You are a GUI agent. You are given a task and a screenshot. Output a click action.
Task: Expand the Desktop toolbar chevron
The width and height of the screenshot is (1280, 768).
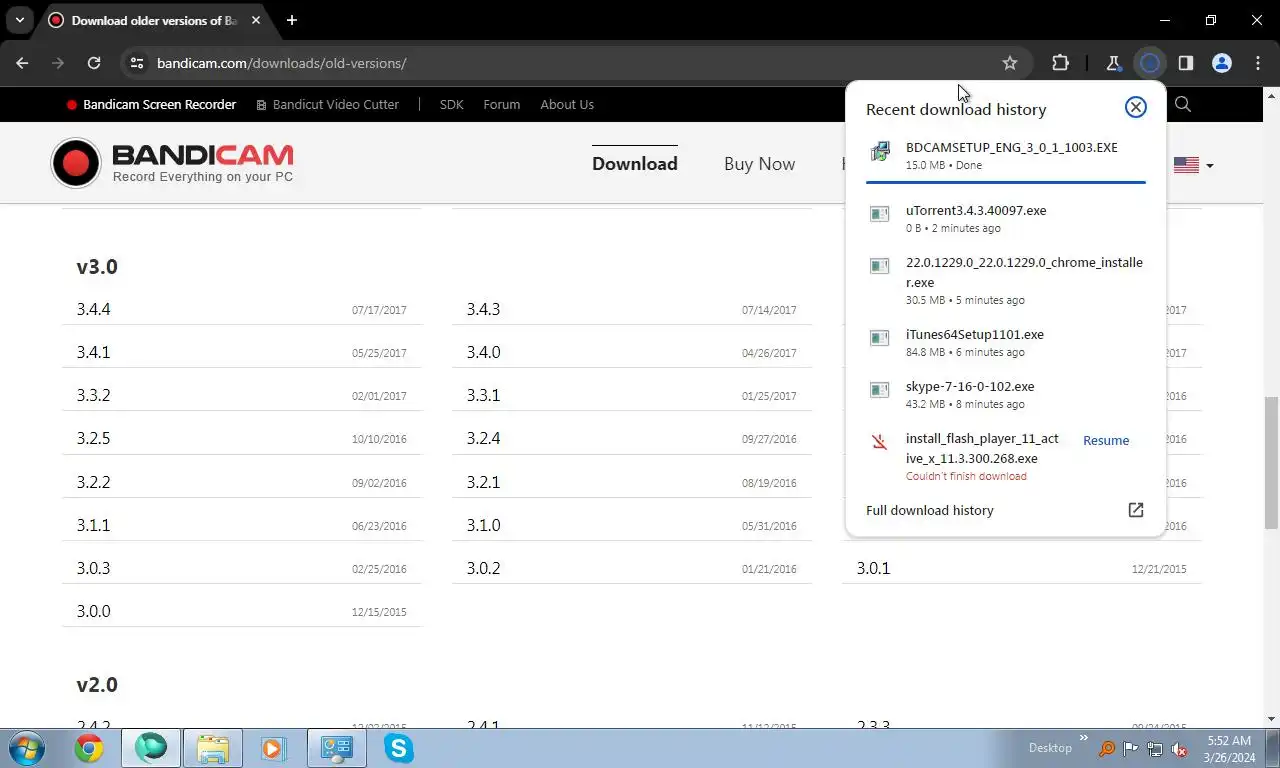[x=1084, y=738]
